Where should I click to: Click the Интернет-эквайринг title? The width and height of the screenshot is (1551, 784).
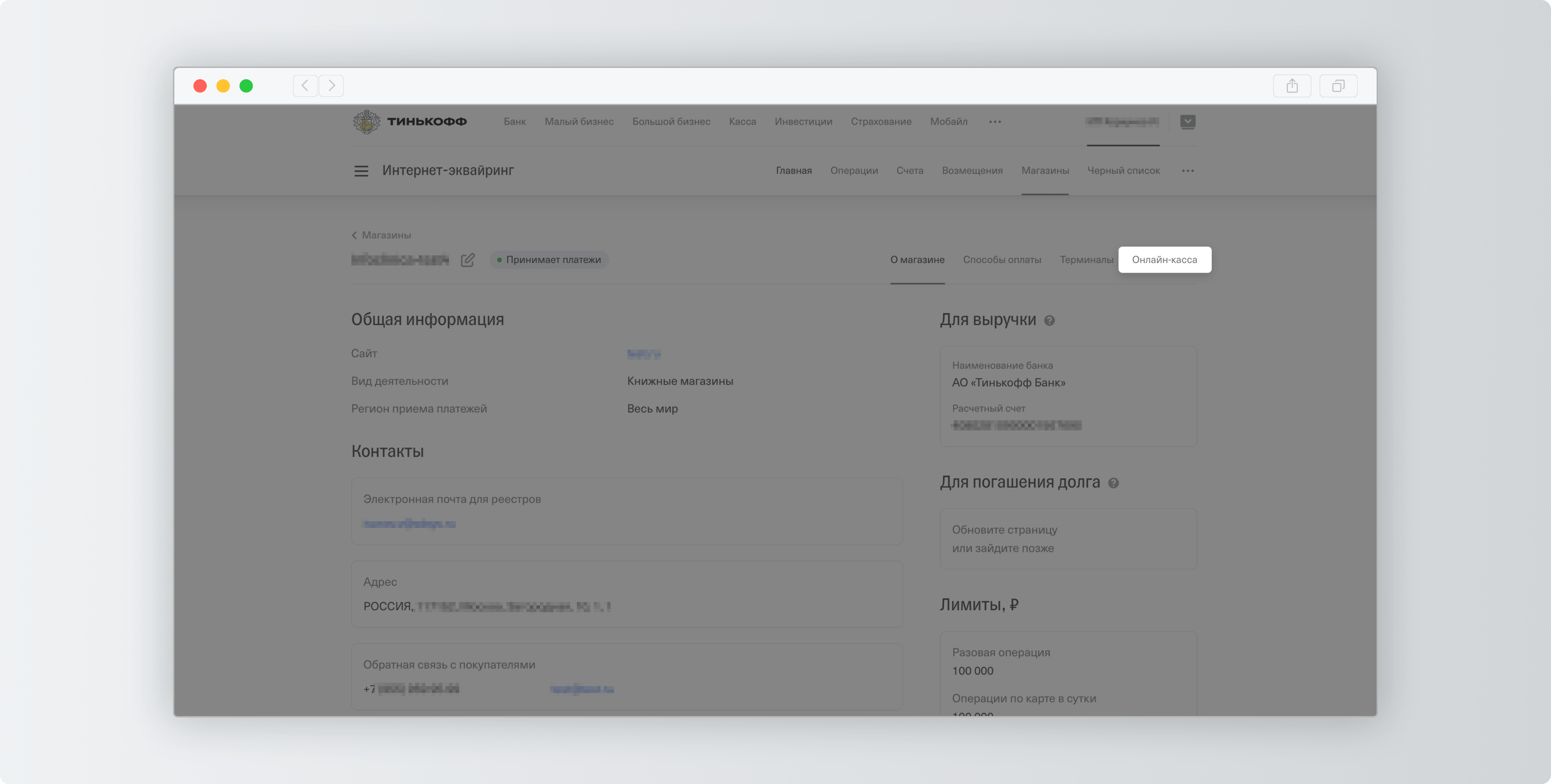click(x=448, y=171)
